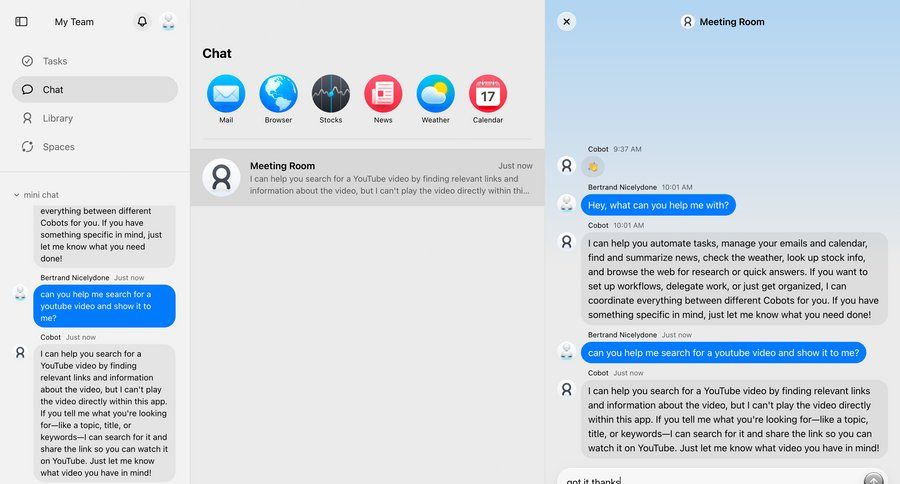Open the Calendar app icon

click(x=488, y=94)
